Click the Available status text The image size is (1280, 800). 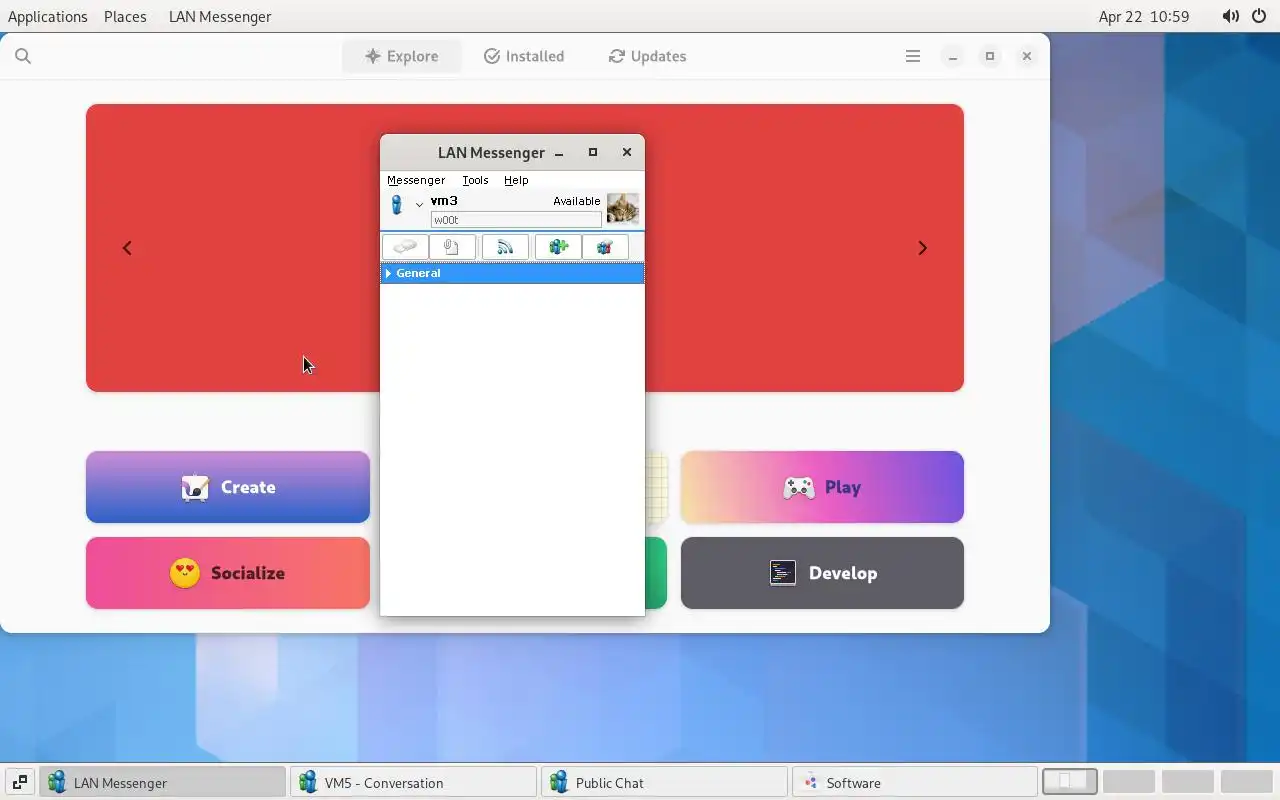(x=577, y=201)
